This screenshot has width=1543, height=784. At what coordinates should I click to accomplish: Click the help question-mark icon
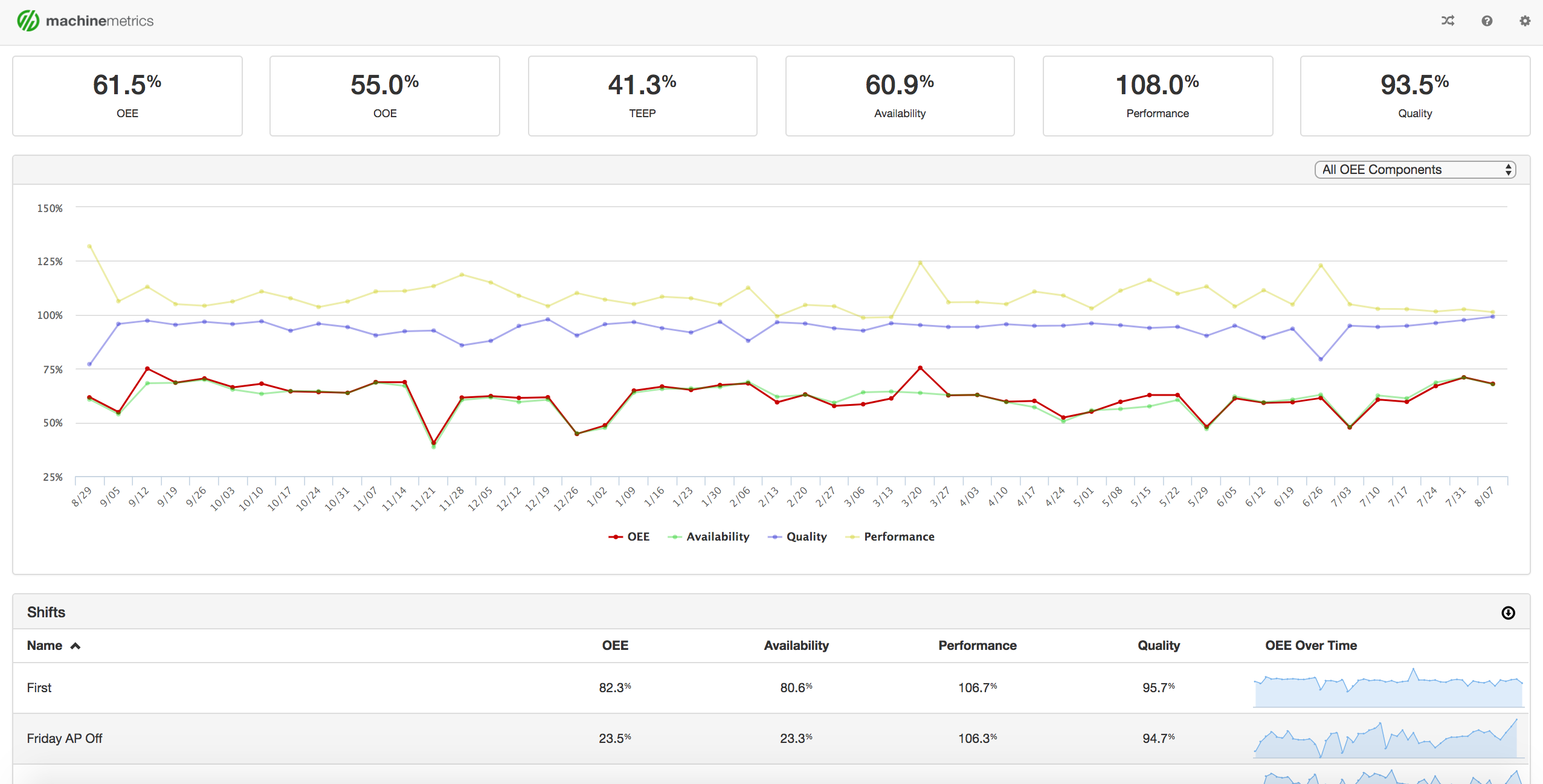click(x=1486, y=21)
